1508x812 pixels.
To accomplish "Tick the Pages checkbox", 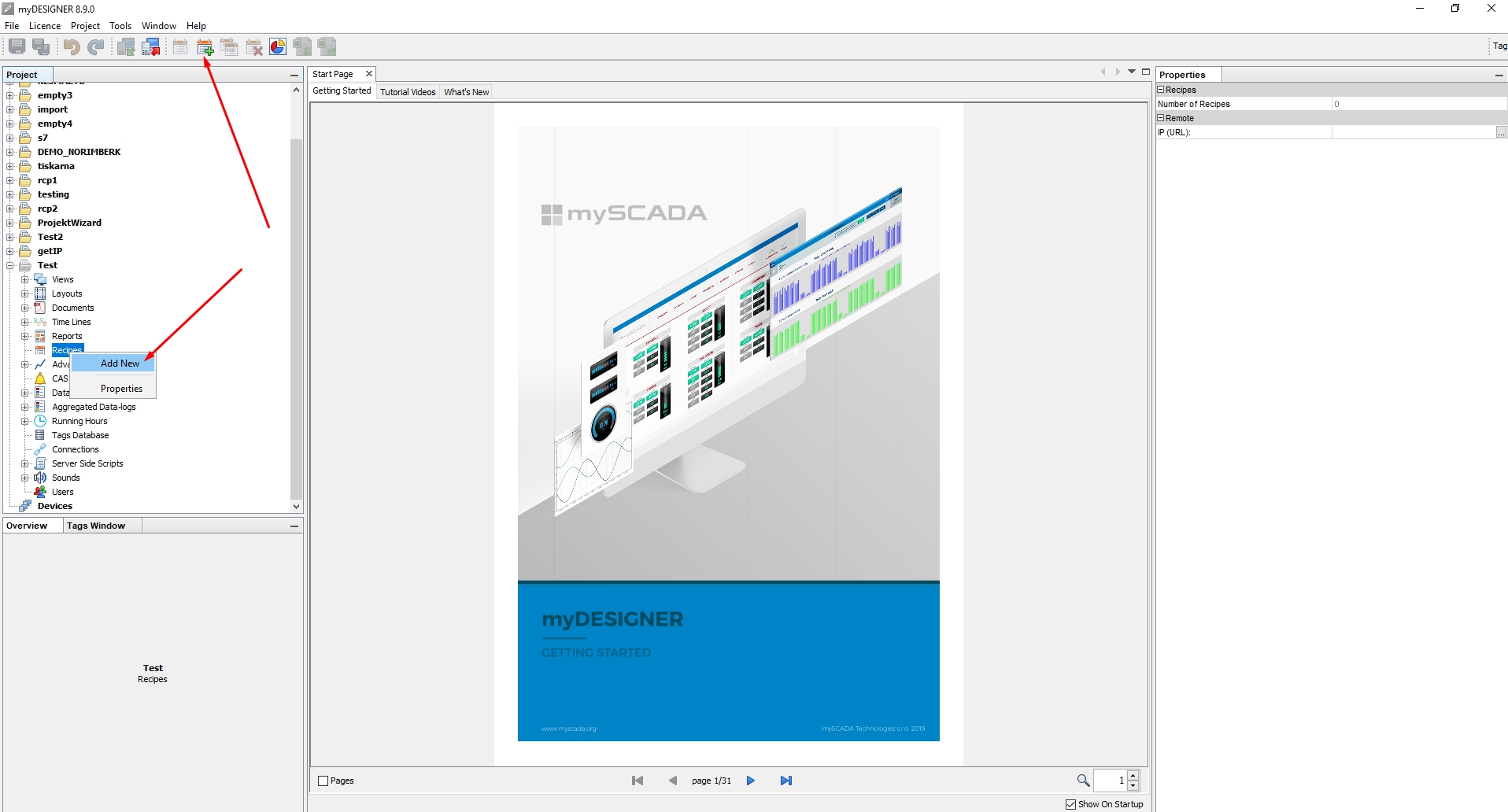I will click(x=323, y=781).
